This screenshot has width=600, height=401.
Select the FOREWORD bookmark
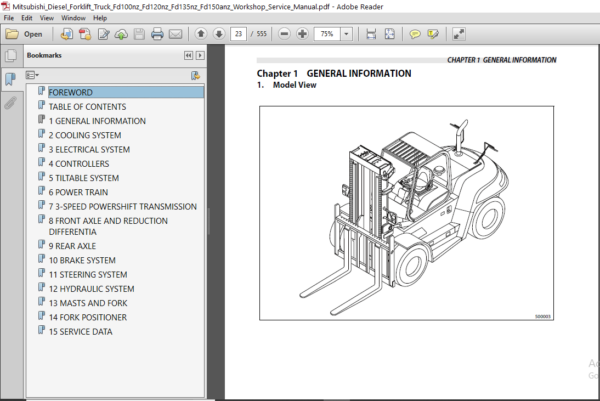click(126, 92)
